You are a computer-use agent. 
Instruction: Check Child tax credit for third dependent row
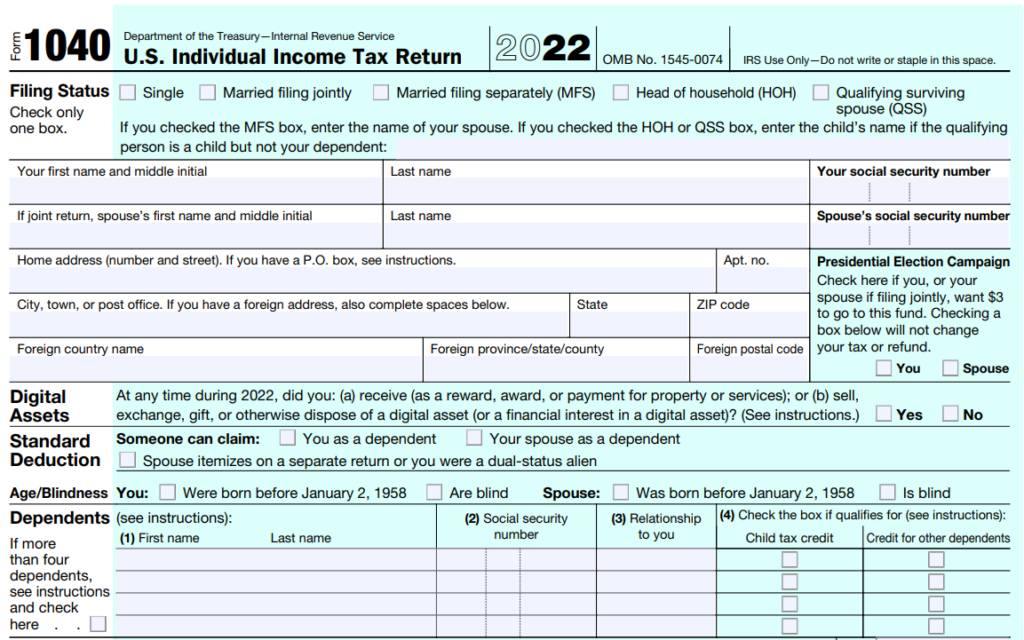pos(790,604)
